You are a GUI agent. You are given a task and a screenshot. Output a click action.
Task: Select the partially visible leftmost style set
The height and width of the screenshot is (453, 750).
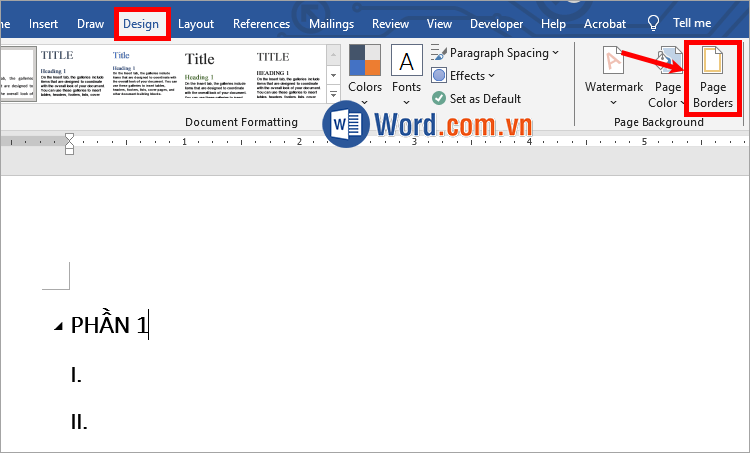(x=18, y=74)
